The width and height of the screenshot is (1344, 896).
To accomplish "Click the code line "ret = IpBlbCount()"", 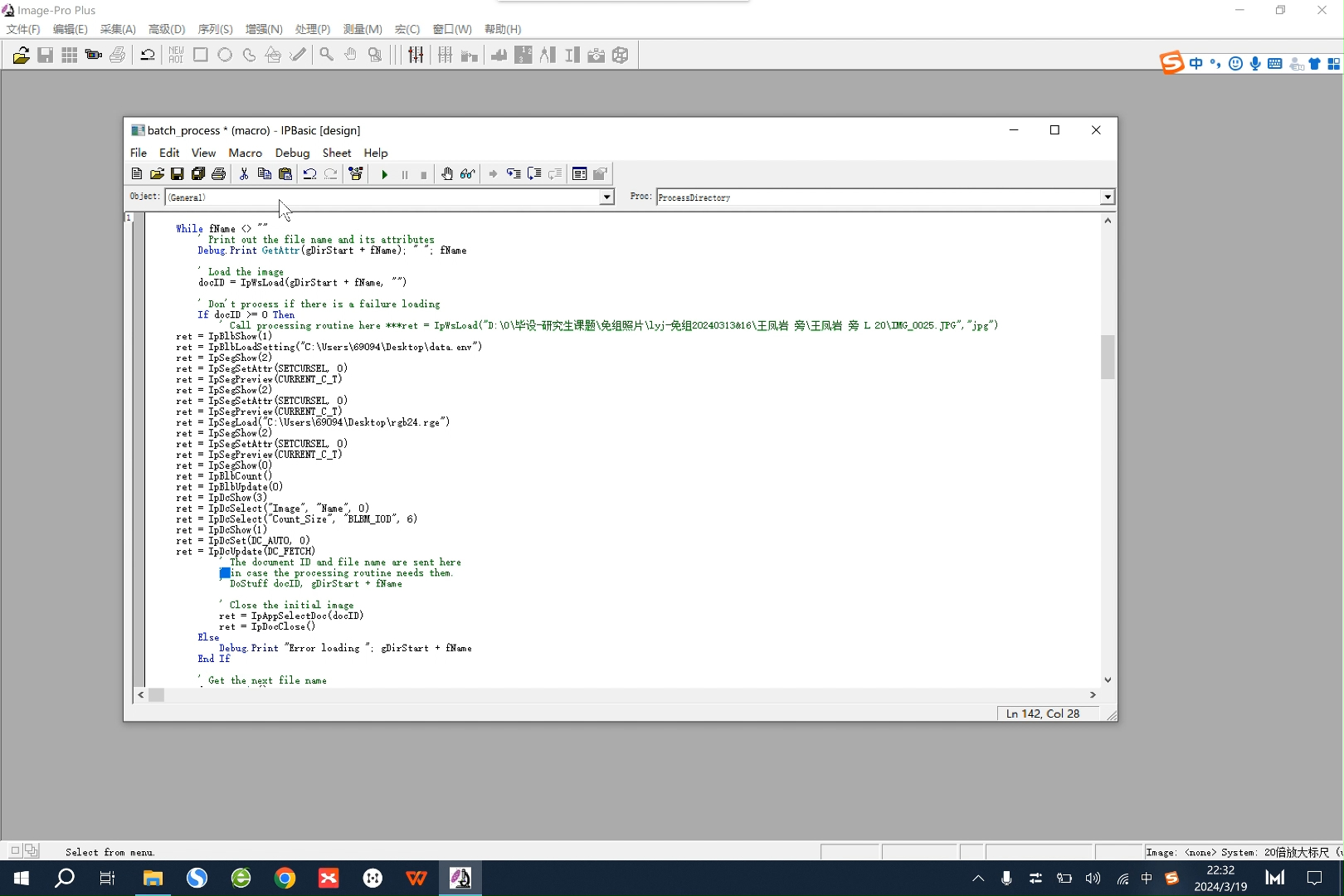I will [x=224, y=476].
